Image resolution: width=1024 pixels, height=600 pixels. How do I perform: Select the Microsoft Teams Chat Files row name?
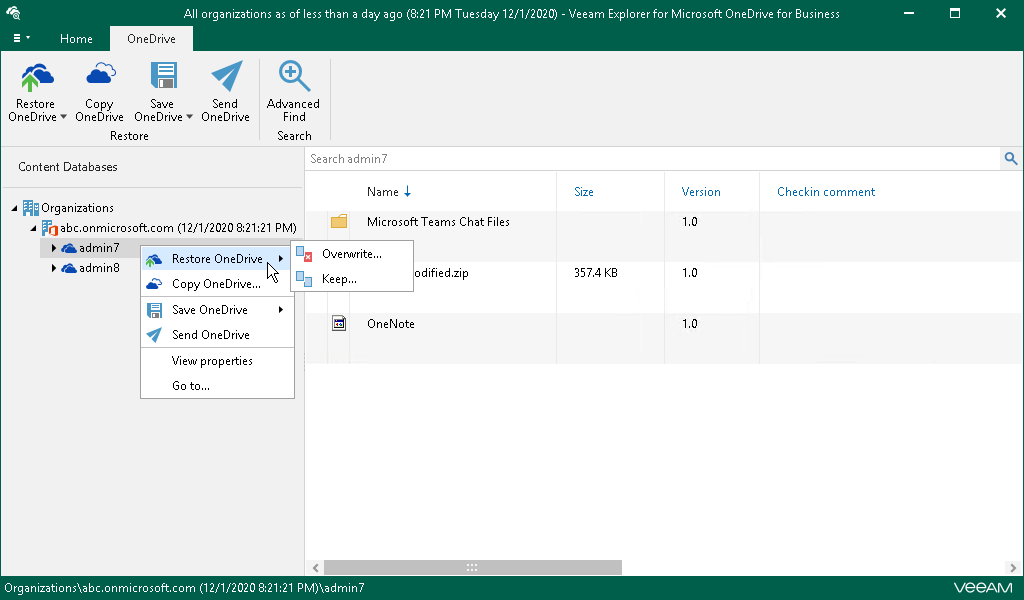point(438,222)
